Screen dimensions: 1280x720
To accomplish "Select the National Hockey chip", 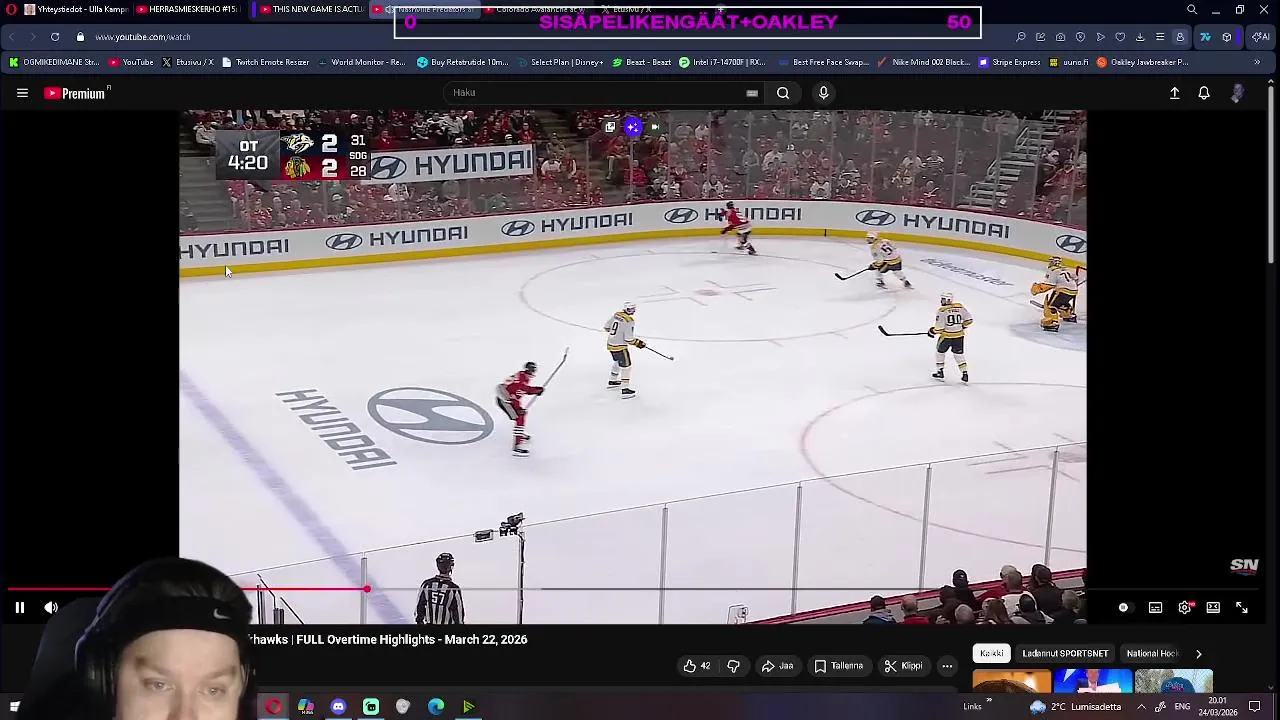I will 1152,653.
